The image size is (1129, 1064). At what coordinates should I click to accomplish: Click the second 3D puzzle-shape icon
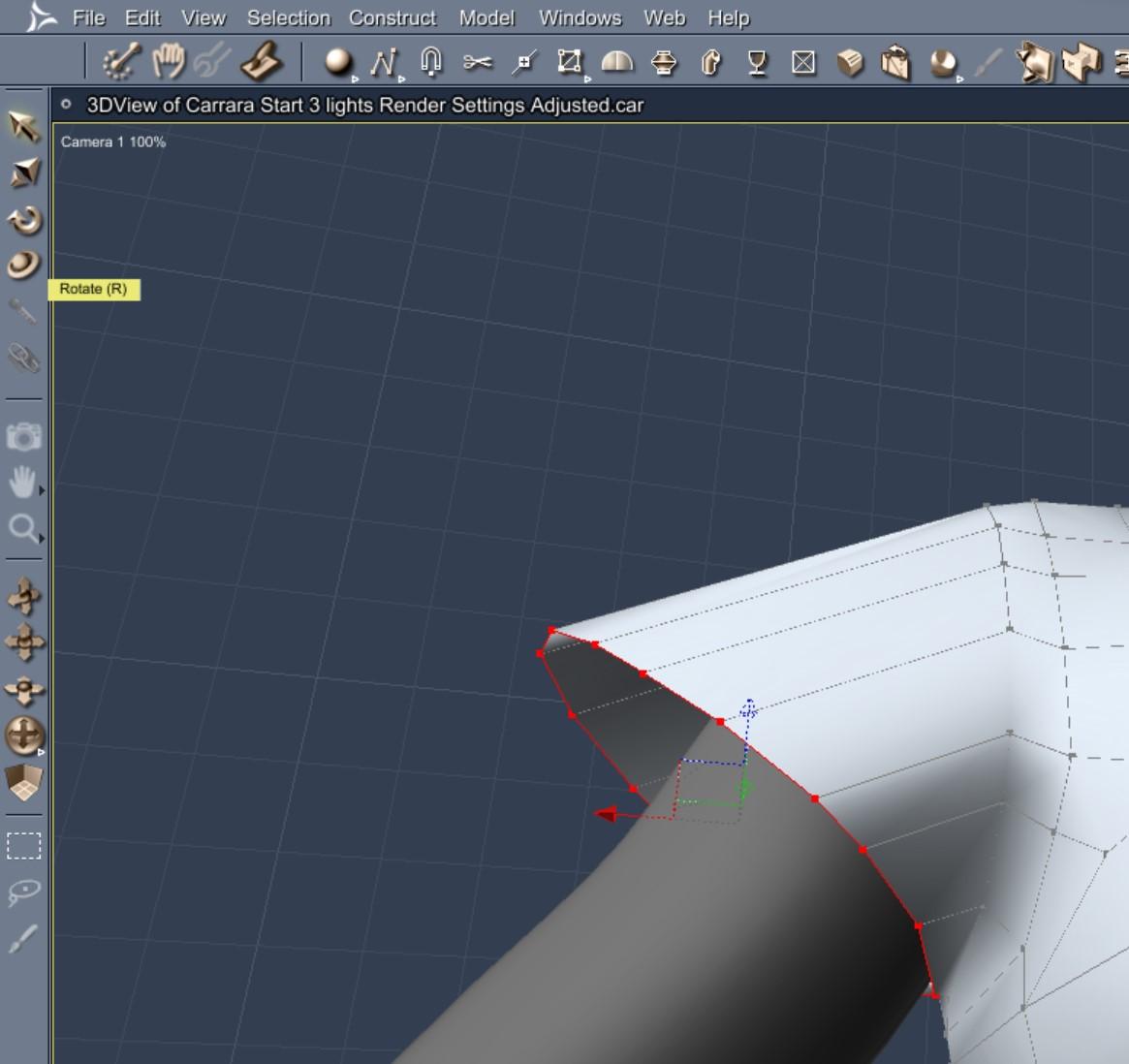tap(1081, 62)
